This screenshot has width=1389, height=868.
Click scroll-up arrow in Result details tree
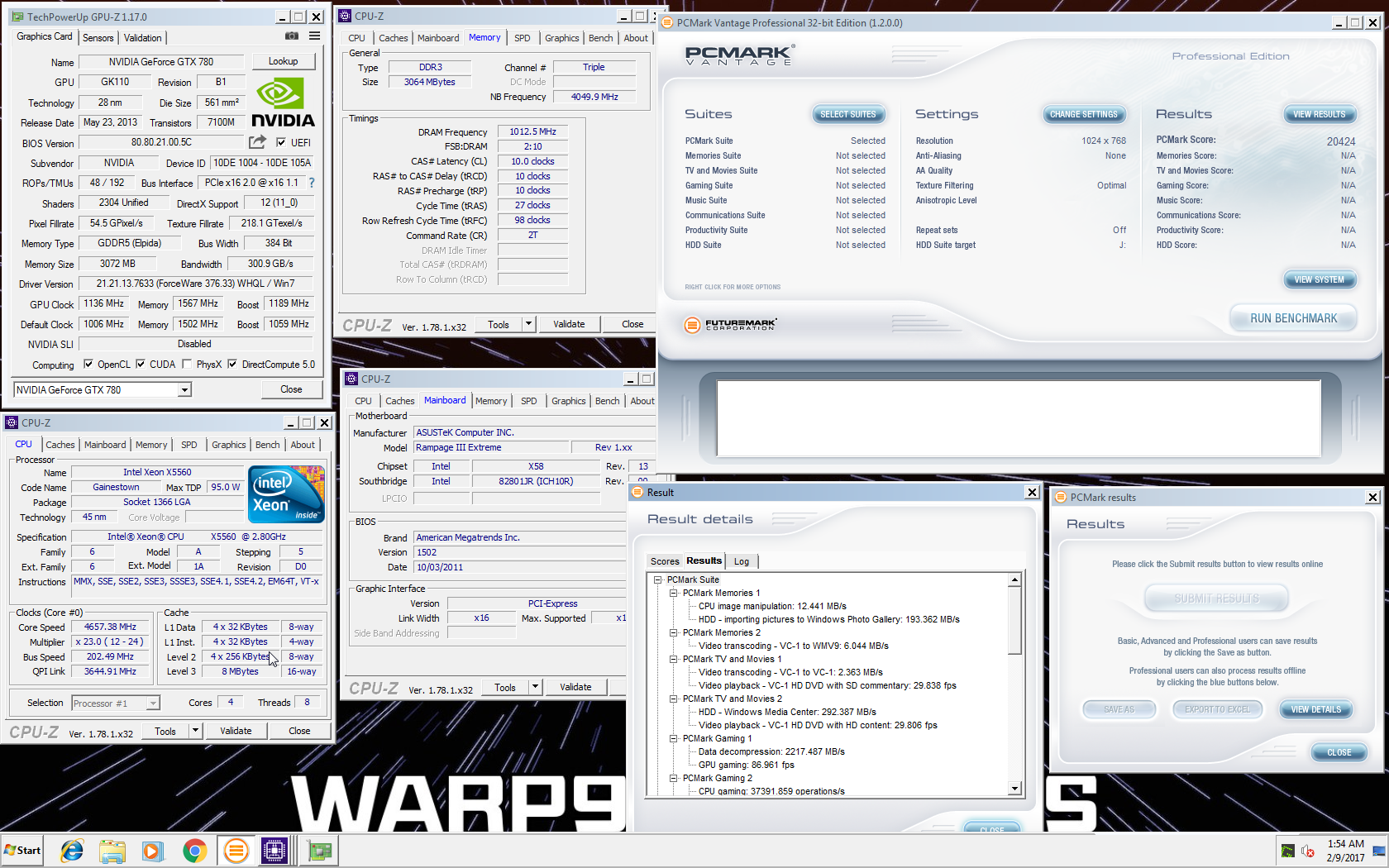(x=1014, y=580)
